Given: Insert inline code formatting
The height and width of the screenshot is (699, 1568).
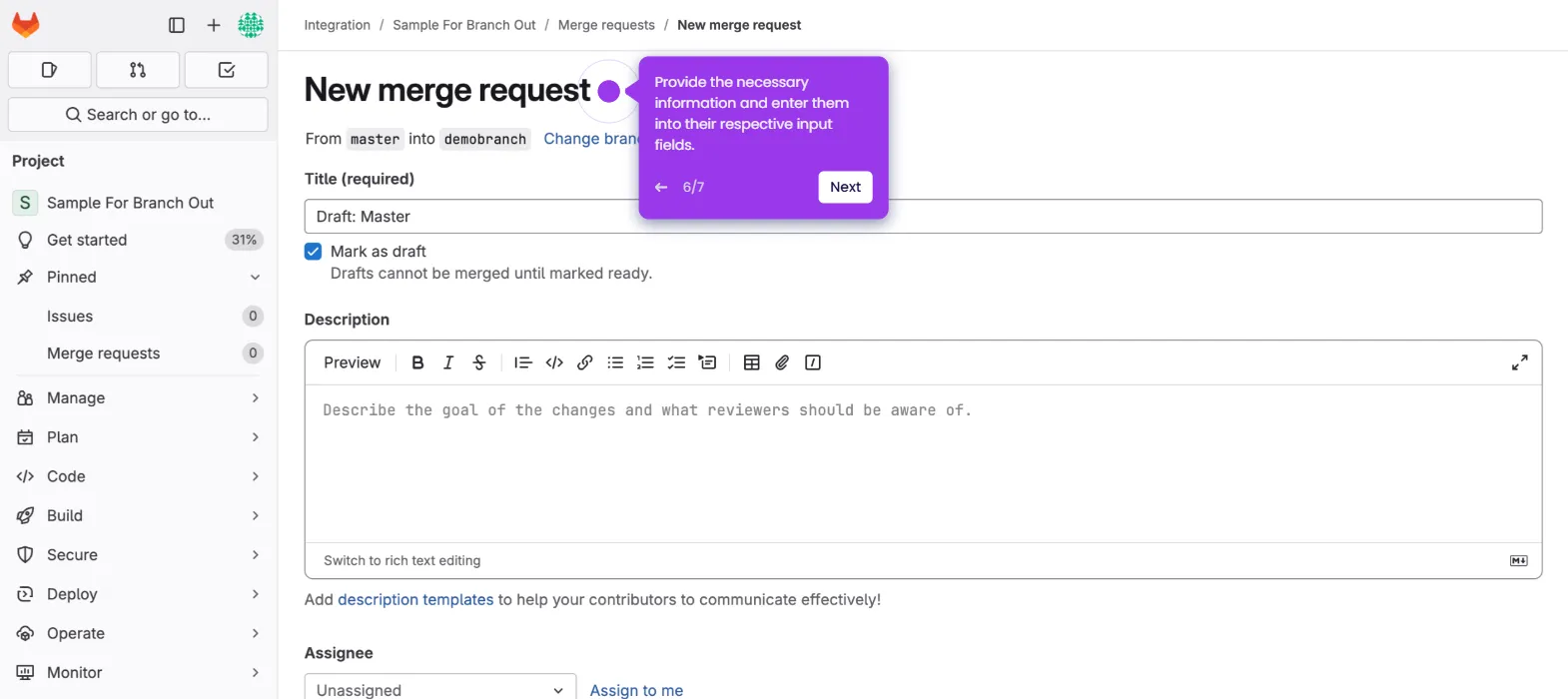Looking at the screenshot, I should pos(554,362).
